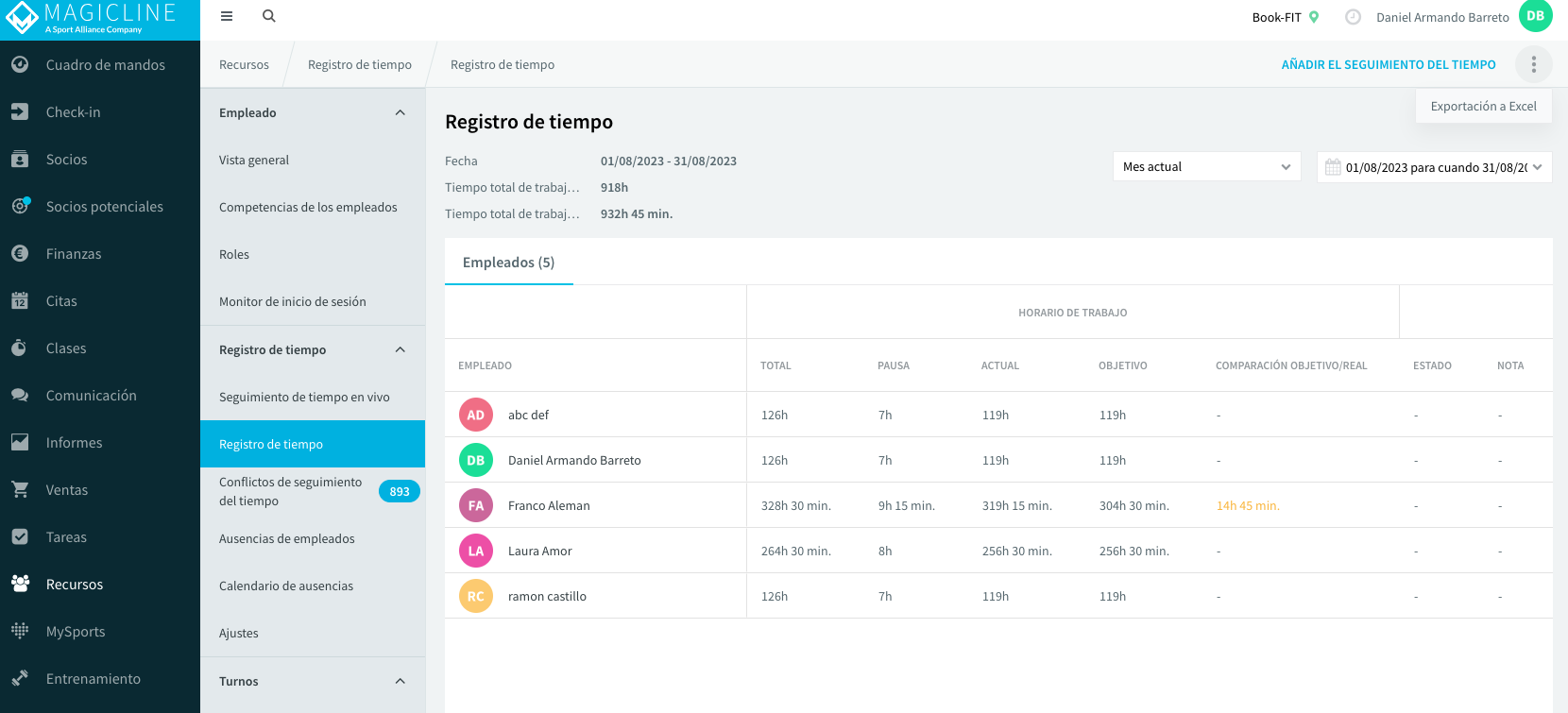Open the hamburger menu icon

(227, 16)
